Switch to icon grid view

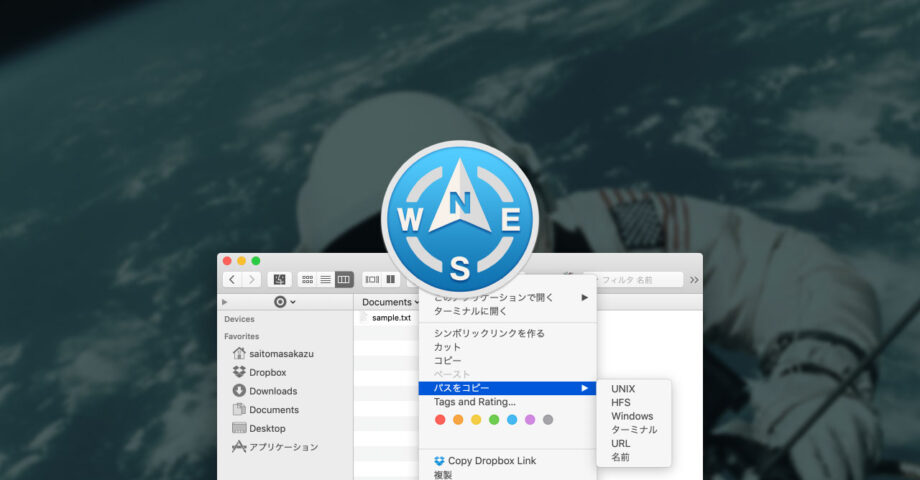pos(307,280)
